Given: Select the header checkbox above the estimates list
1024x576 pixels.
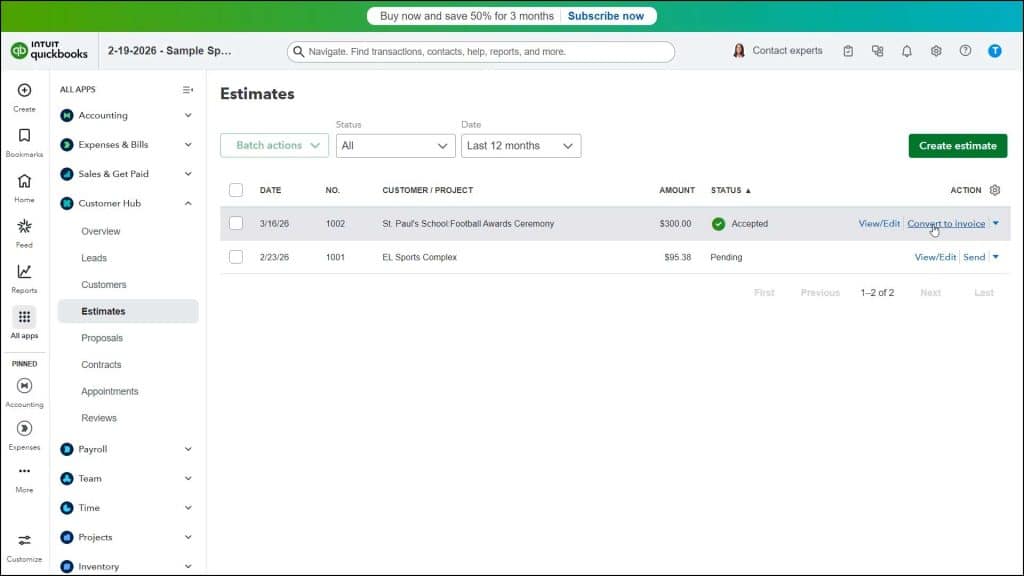Looking at the screenshot, I should click(236, 190).
